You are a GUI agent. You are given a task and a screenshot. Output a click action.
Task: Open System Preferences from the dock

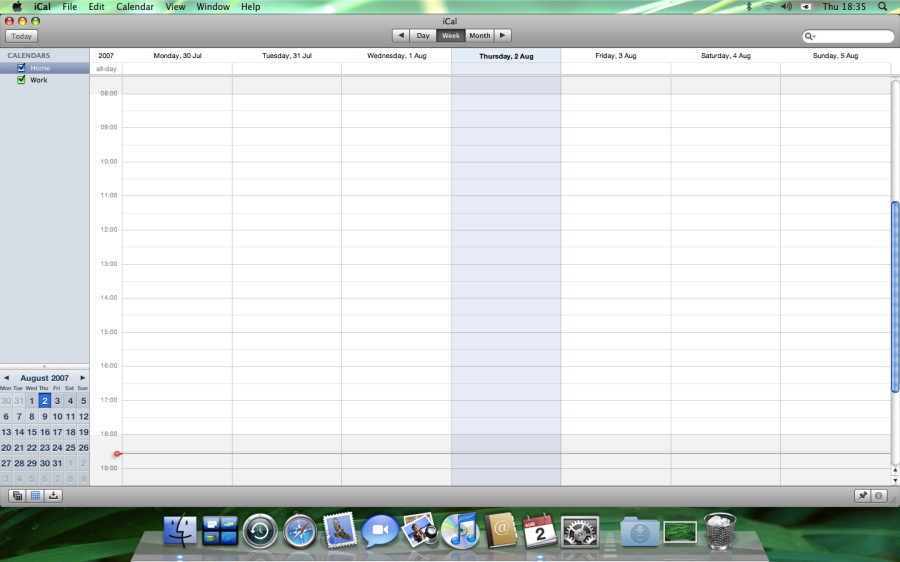click(x=580, y=531)
